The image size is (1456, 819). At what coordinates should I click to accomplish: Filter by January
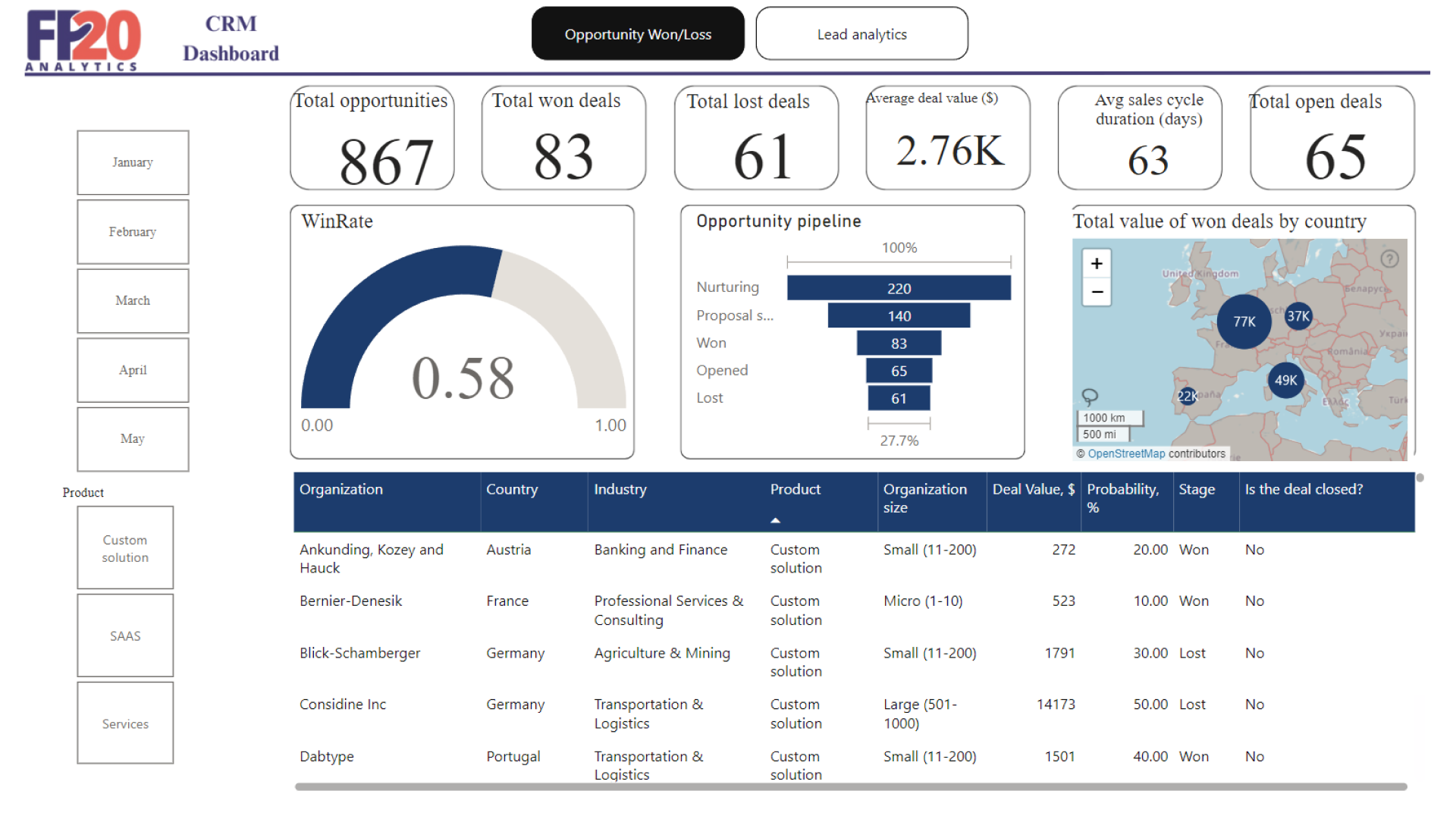[133, 162]
